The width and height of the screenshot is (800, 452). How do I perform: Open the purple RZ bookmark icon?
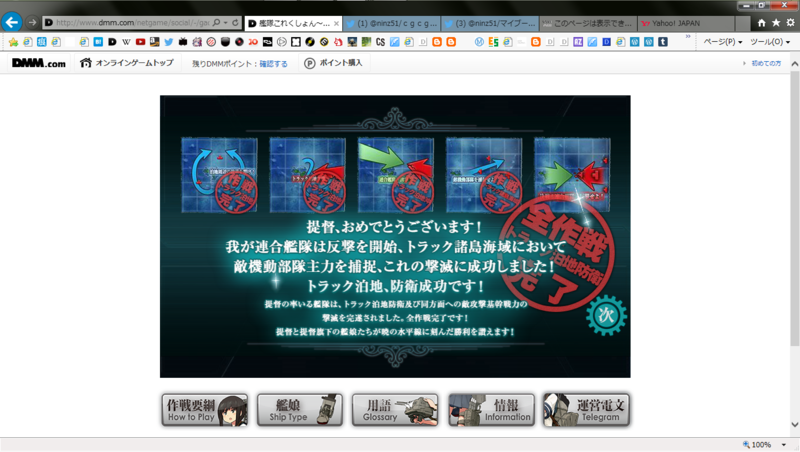click(578, 42)
